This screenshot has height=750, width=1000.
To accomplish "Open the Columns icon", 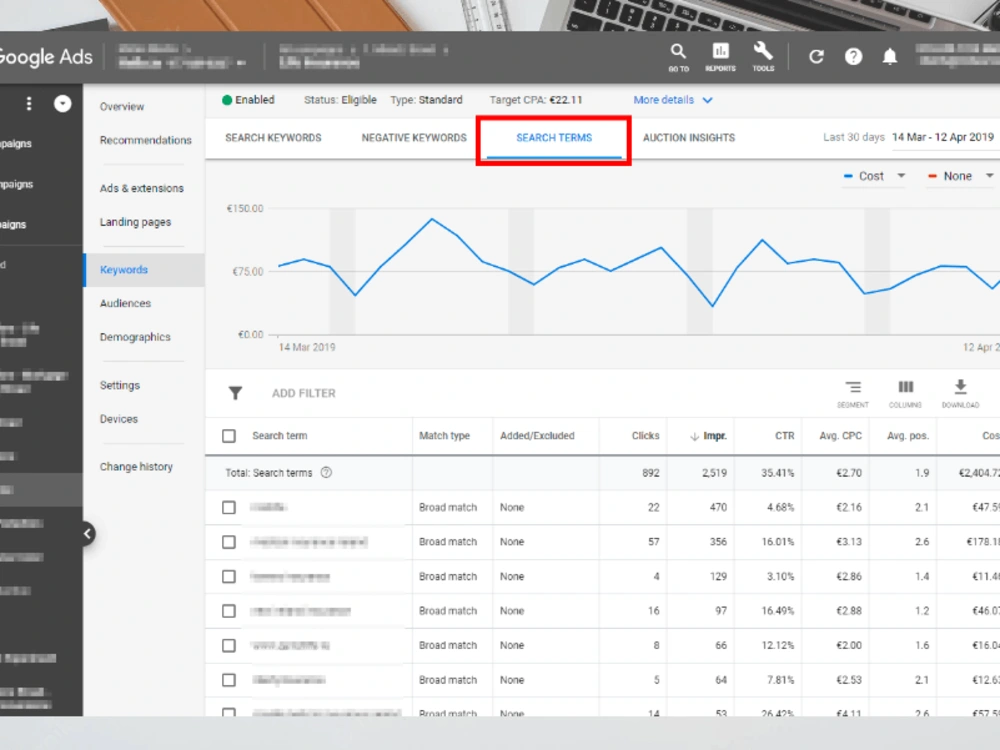I will coord(906,393).
